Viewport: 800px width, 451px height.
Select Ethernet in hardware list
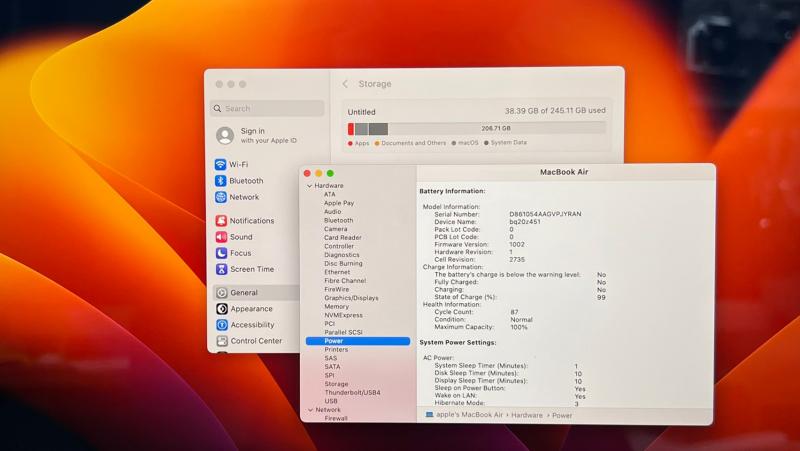click(337, 272)
